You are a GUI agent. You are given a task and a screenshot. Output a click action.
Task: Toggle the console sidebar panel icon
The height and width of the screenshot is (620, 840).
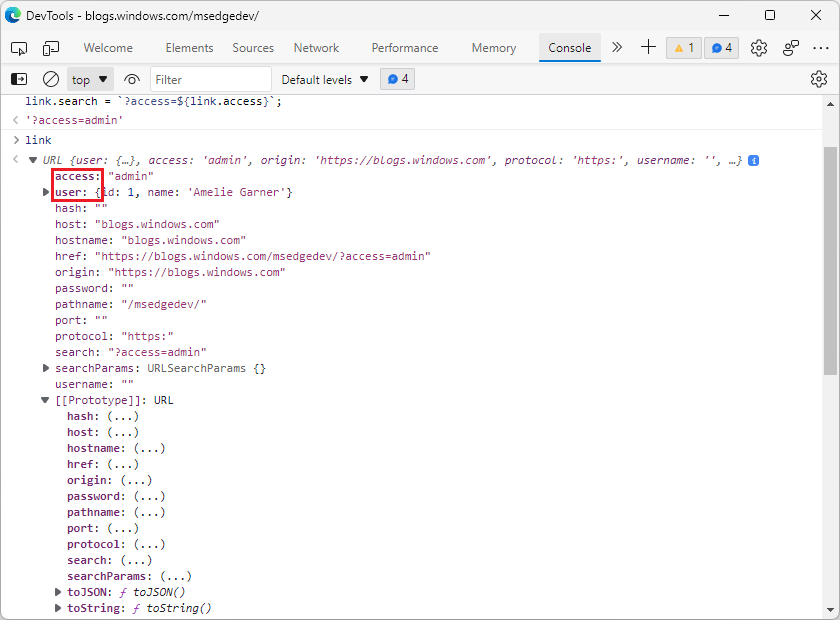pyautogui.click(x=19, y=79)
